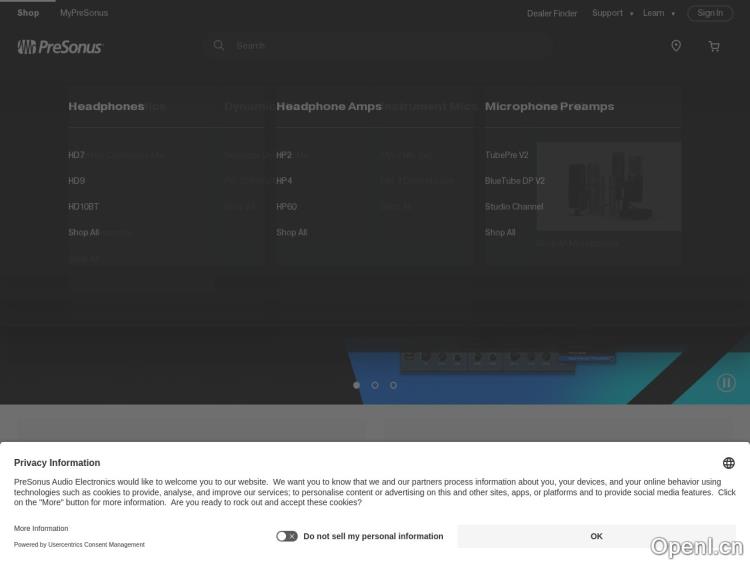Expand the Support dropdown menu
The width and height of the screenshot is (750, 562).
point(611,13)
